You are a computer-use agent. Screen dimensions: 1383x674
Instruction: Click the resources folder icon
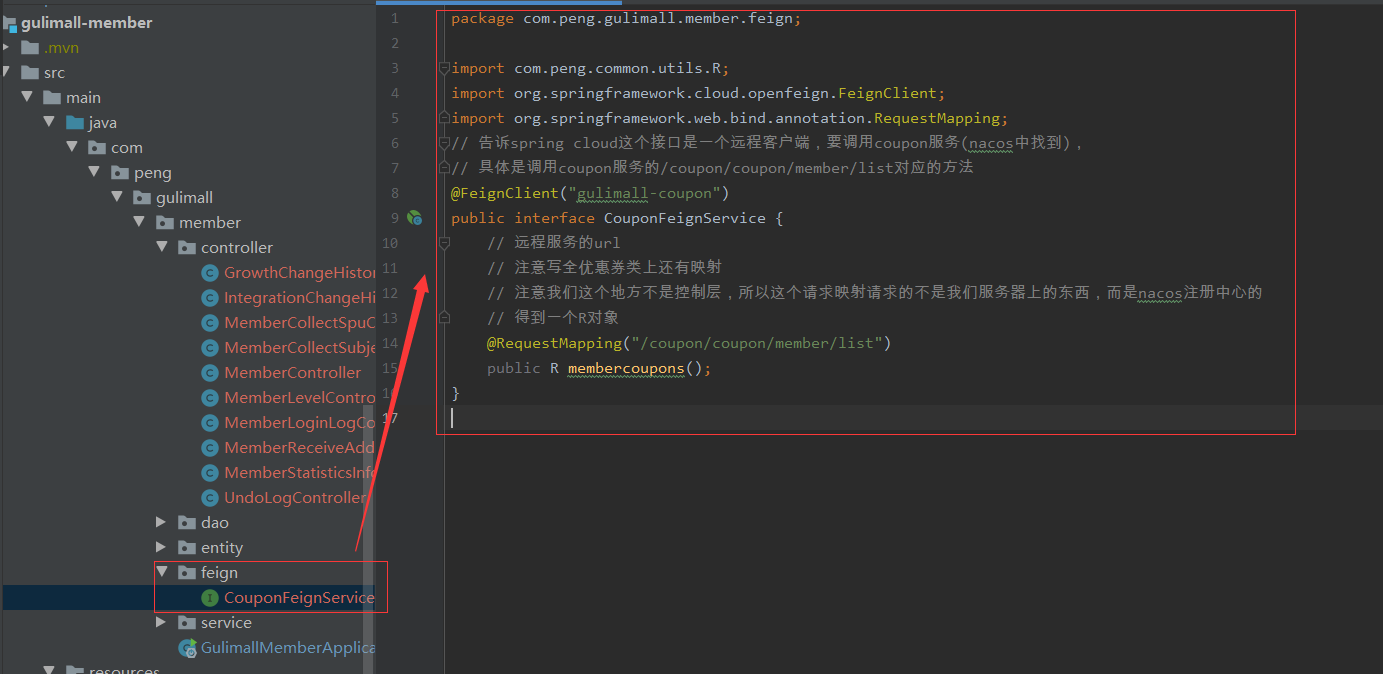tap(75, 670)
